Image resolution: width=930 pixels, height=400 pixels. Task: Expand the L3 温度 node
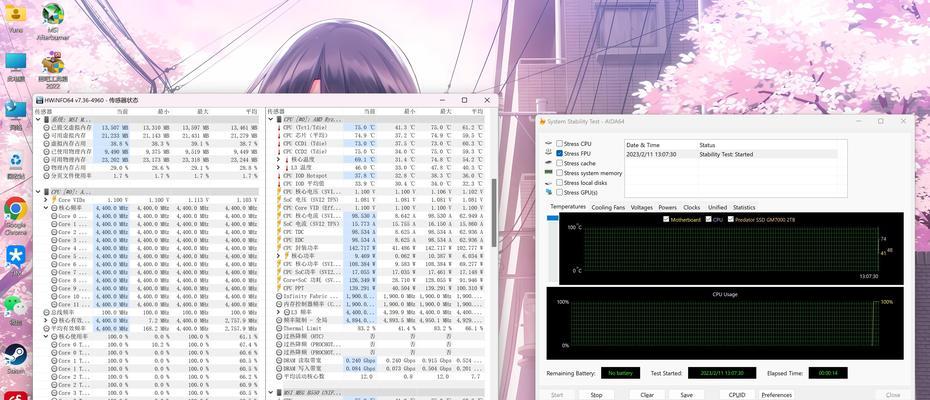(x=279, y=168)
